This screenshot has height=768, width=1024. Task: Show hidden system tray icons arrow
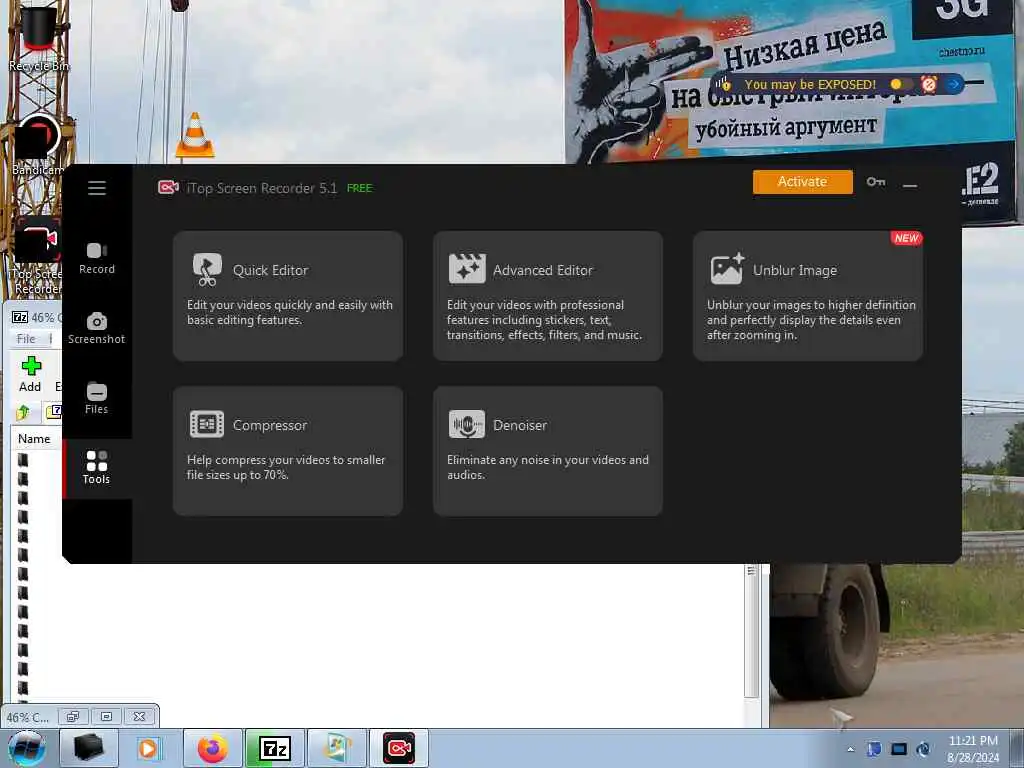850,750
